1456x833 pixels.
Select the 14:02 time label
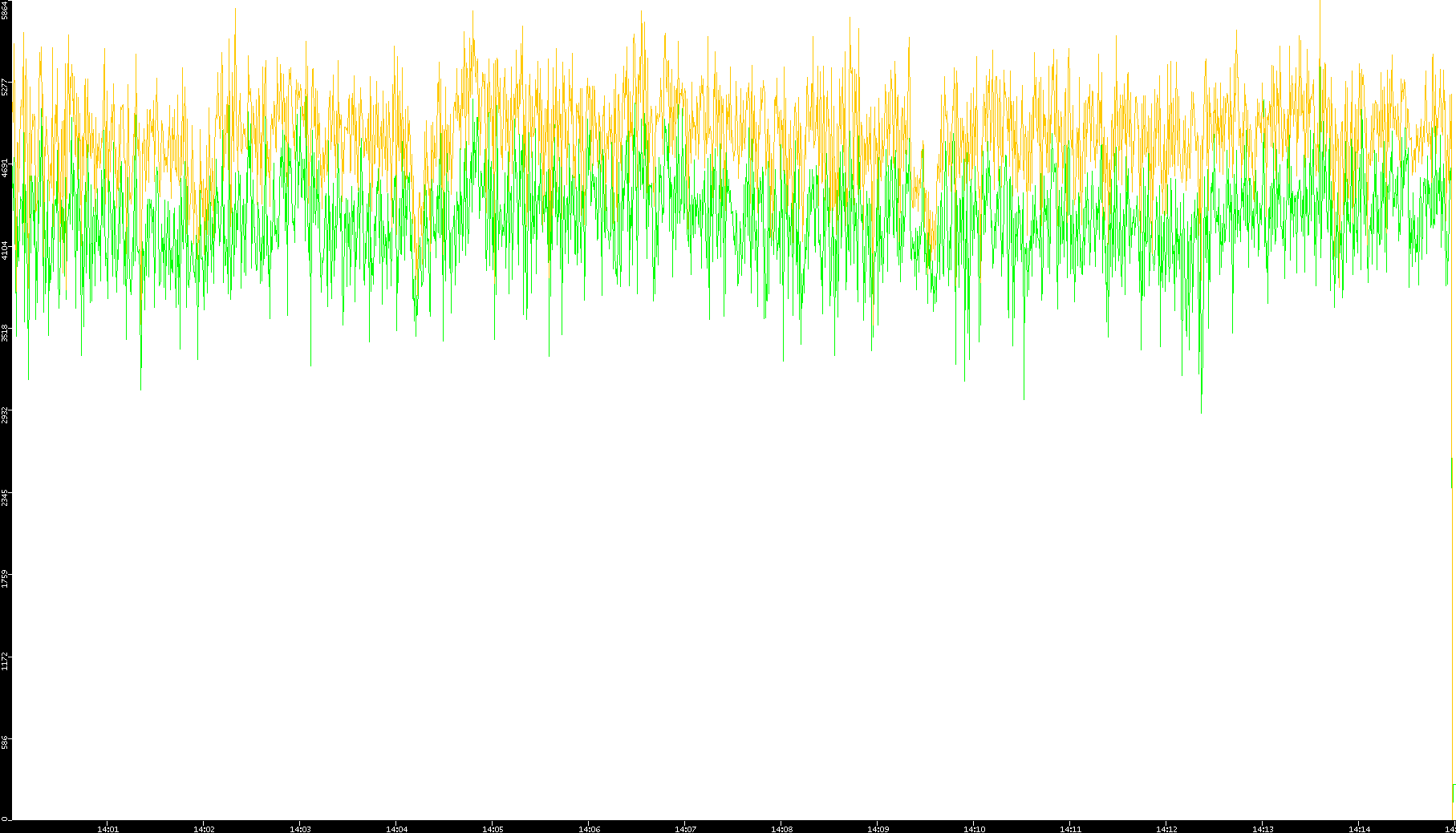pyautogui.click(x=204, y=829)
